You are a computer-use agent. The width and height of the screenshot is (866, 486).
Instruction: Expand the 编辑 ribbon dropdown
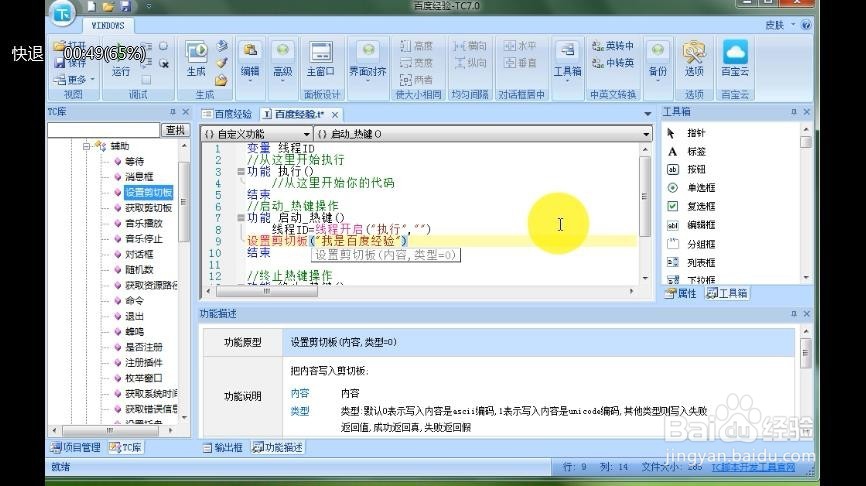click(x=250, y=81)
